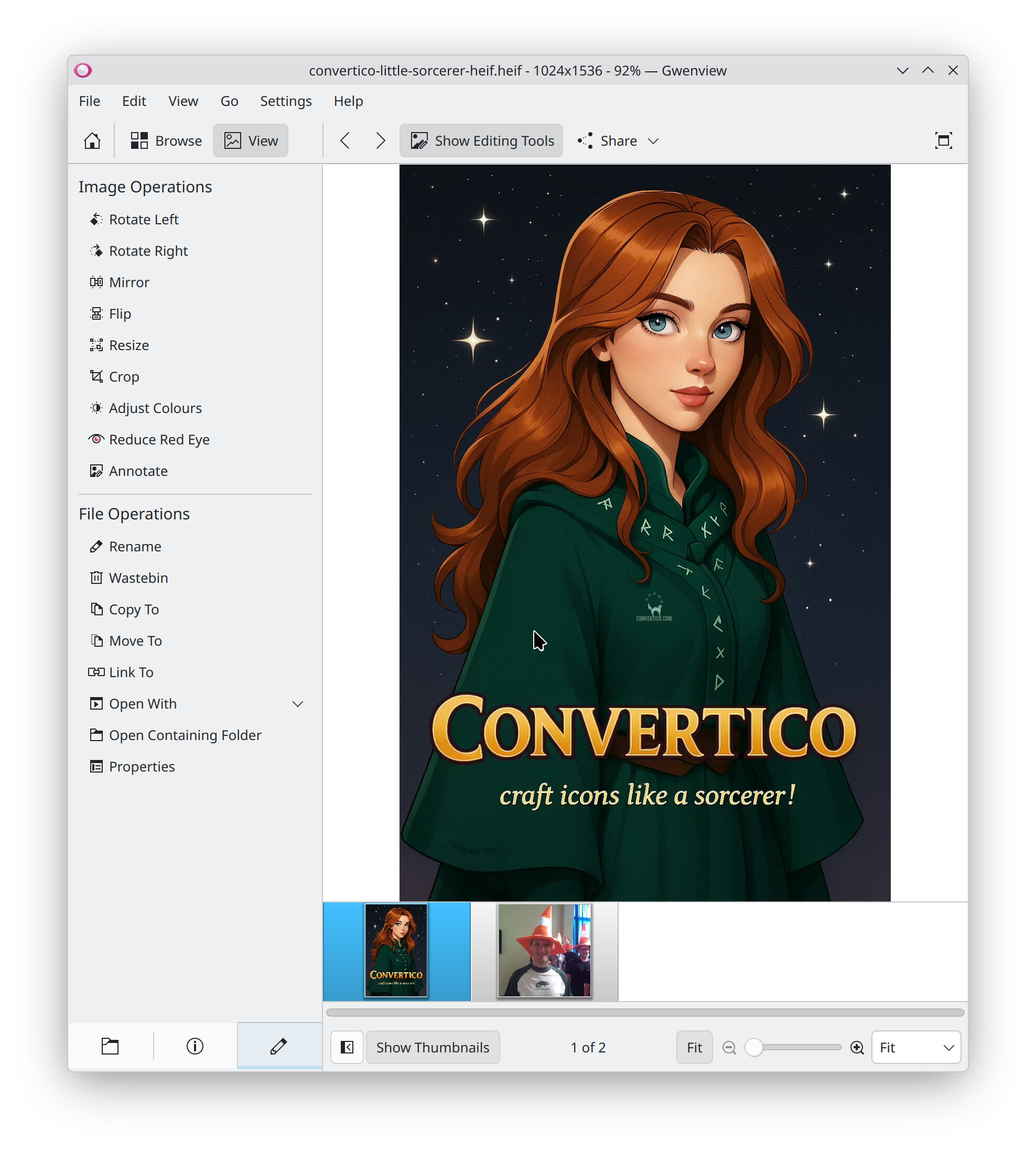This screenshot has width=1036, height=1152.
Task: Toggle Show Editing Tools button
Action: point(482,140)
